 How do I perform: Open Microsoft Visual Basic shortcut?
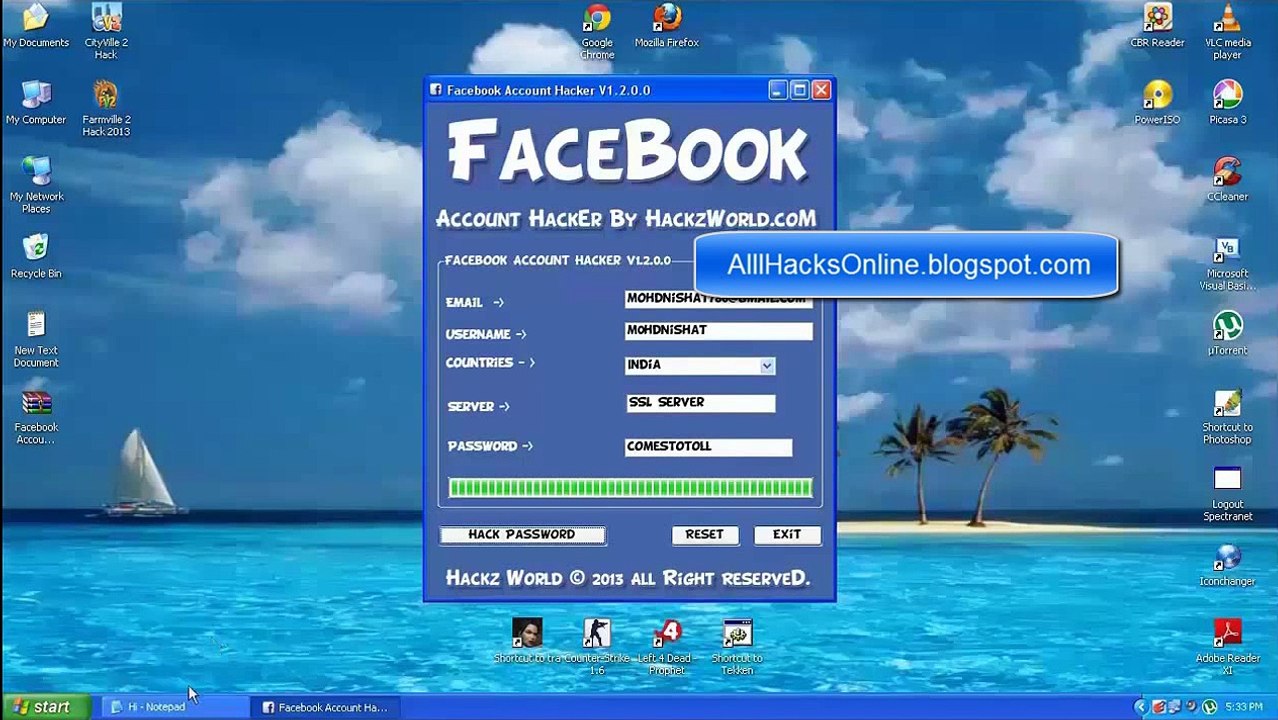point(1227,264)
